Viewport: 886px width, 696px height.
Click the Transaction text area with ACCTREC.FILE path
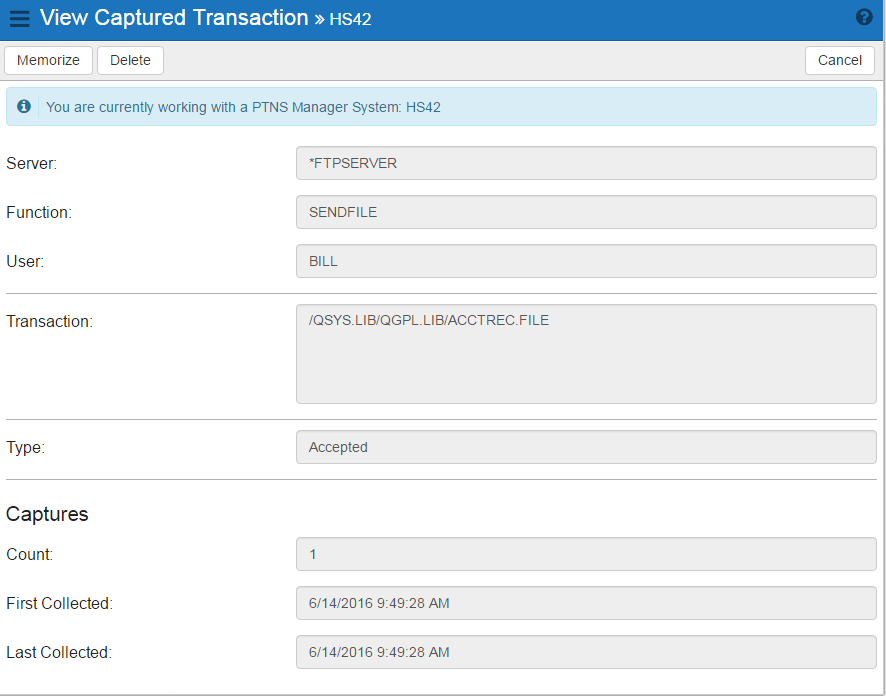[x=586, y=354]
